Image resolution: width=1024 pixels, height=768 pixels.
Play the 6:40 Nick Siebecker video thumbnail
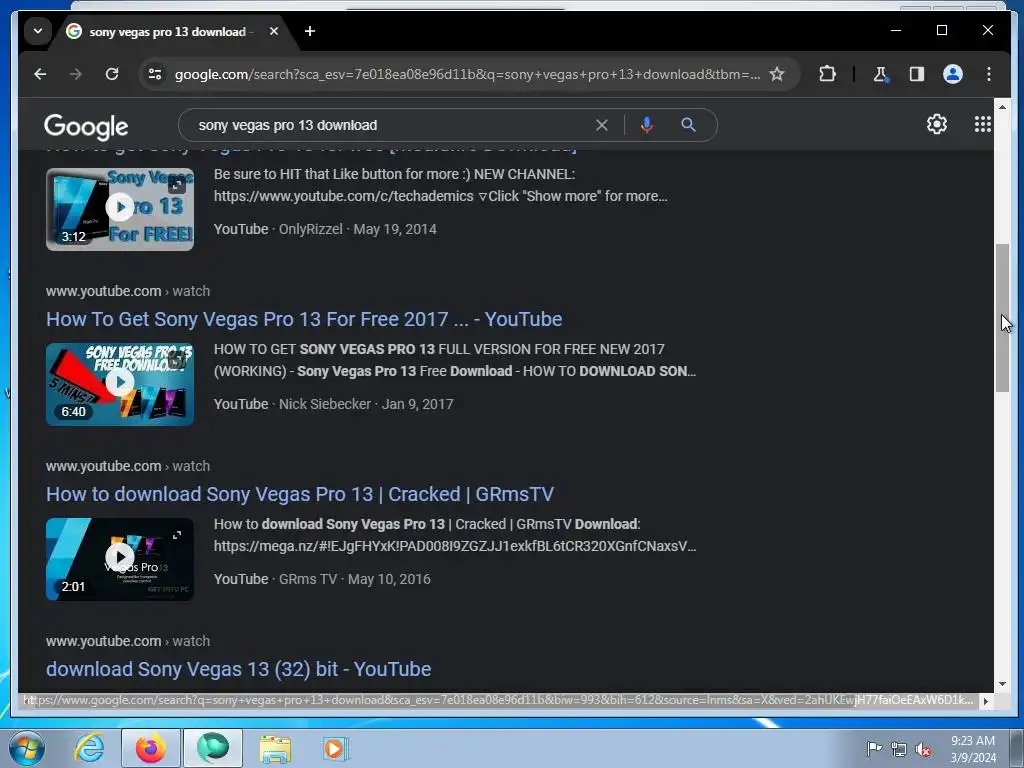120,384
